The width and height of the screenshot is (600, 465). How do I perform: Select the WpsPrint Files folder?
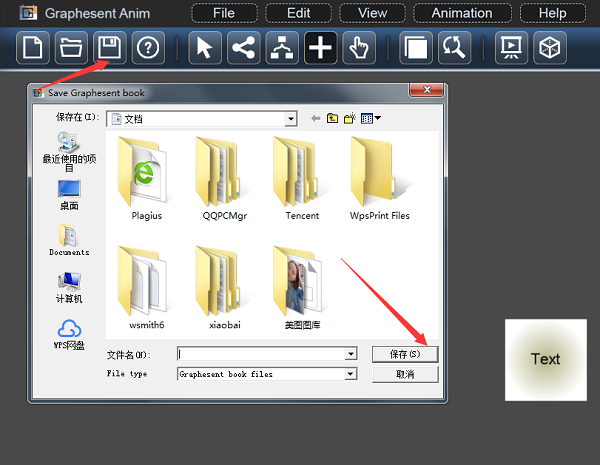pos(380,178)
